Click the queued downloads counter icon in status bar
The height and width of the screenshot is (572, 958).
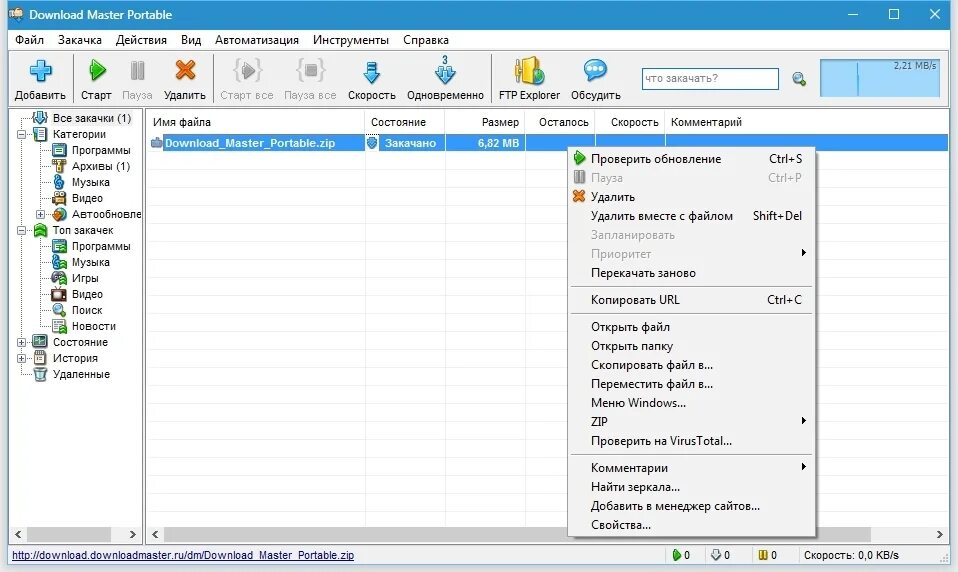click(715, 555)
